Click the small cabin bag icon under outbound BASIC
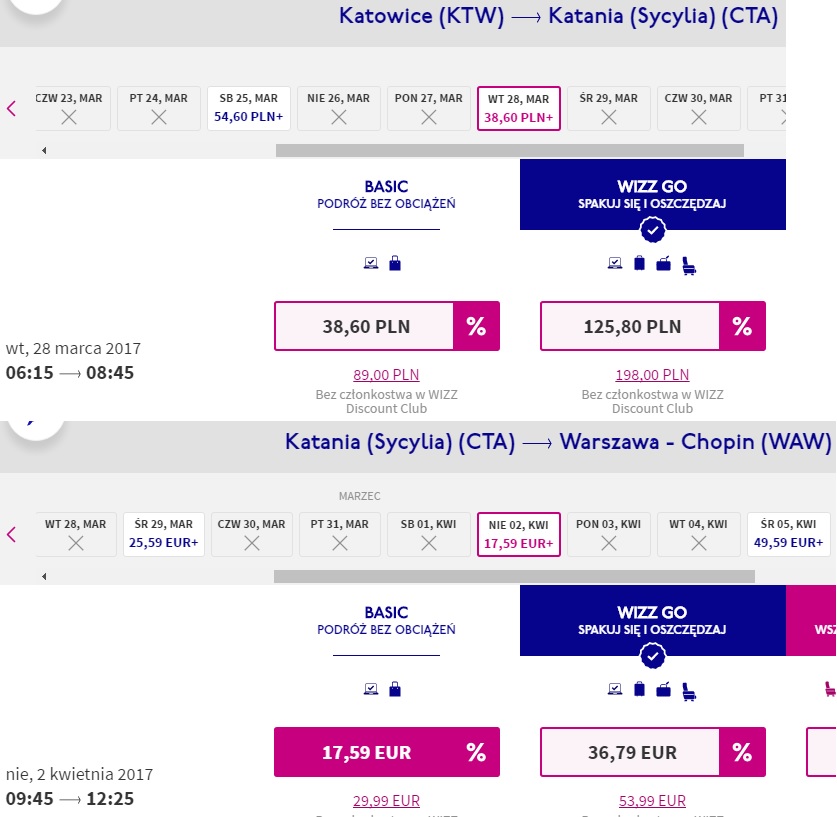 coord(395,263)
